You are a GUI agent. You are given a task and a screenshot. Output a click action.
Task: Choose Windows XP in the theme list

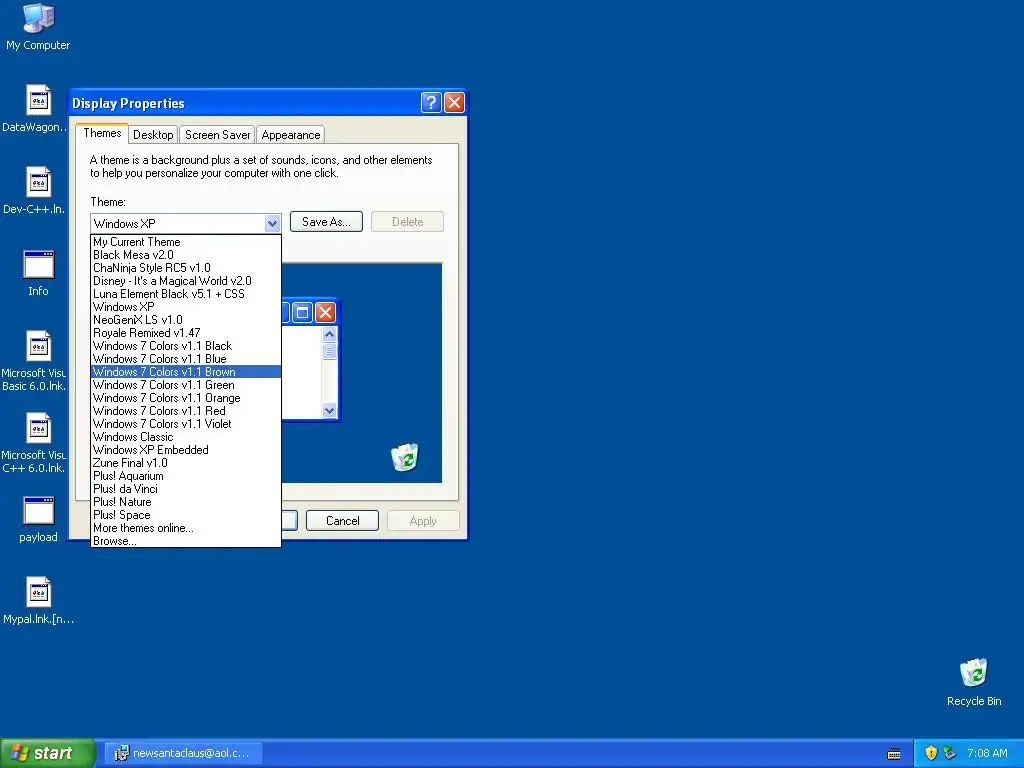(185, 307)
